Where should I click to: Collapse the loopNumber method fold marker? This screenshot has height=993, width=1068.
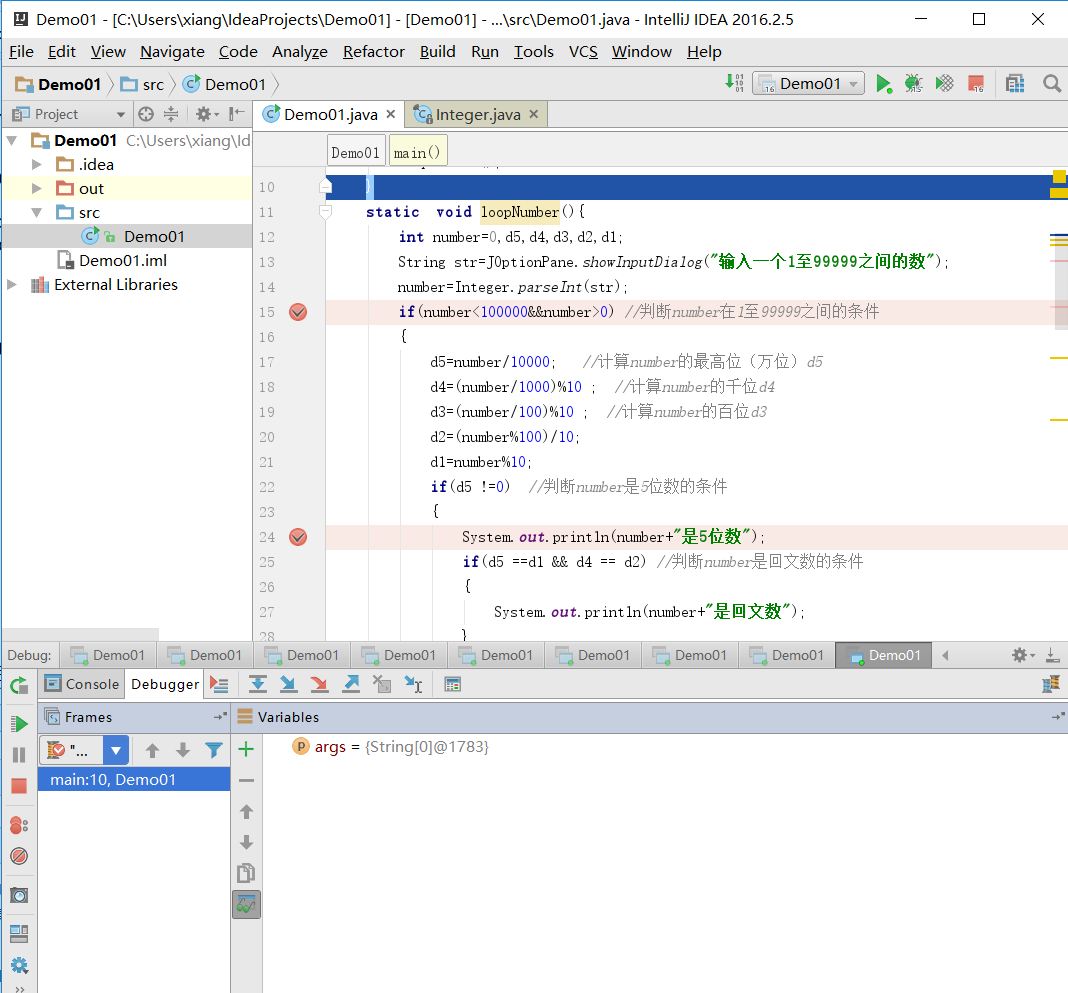pos(326,212)
